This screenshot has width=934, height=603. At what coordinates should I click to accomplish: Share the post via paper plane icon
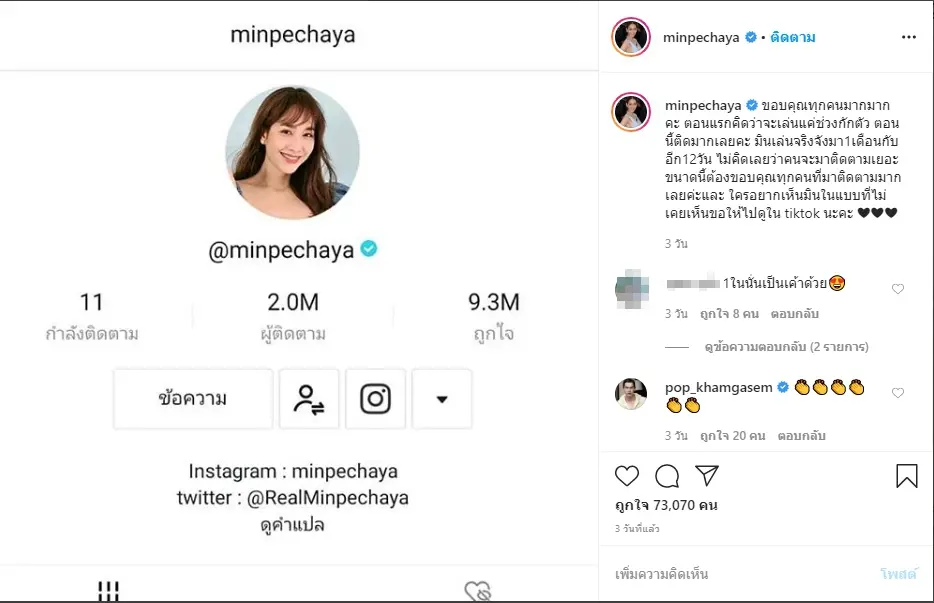tap(707, 476)
